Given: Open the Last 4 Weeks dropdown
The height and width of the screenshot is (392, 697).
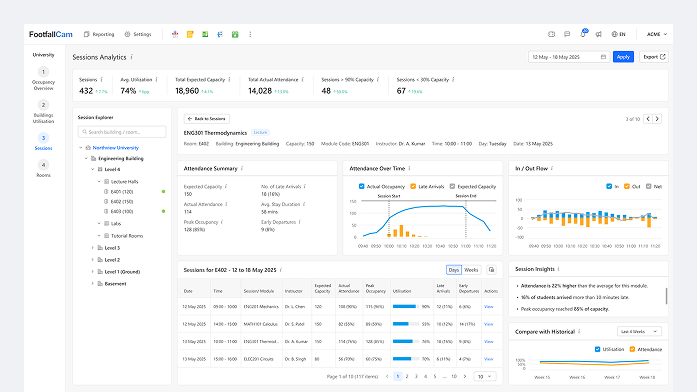Looking at the screenshot, I should click(x=639, y=332).
